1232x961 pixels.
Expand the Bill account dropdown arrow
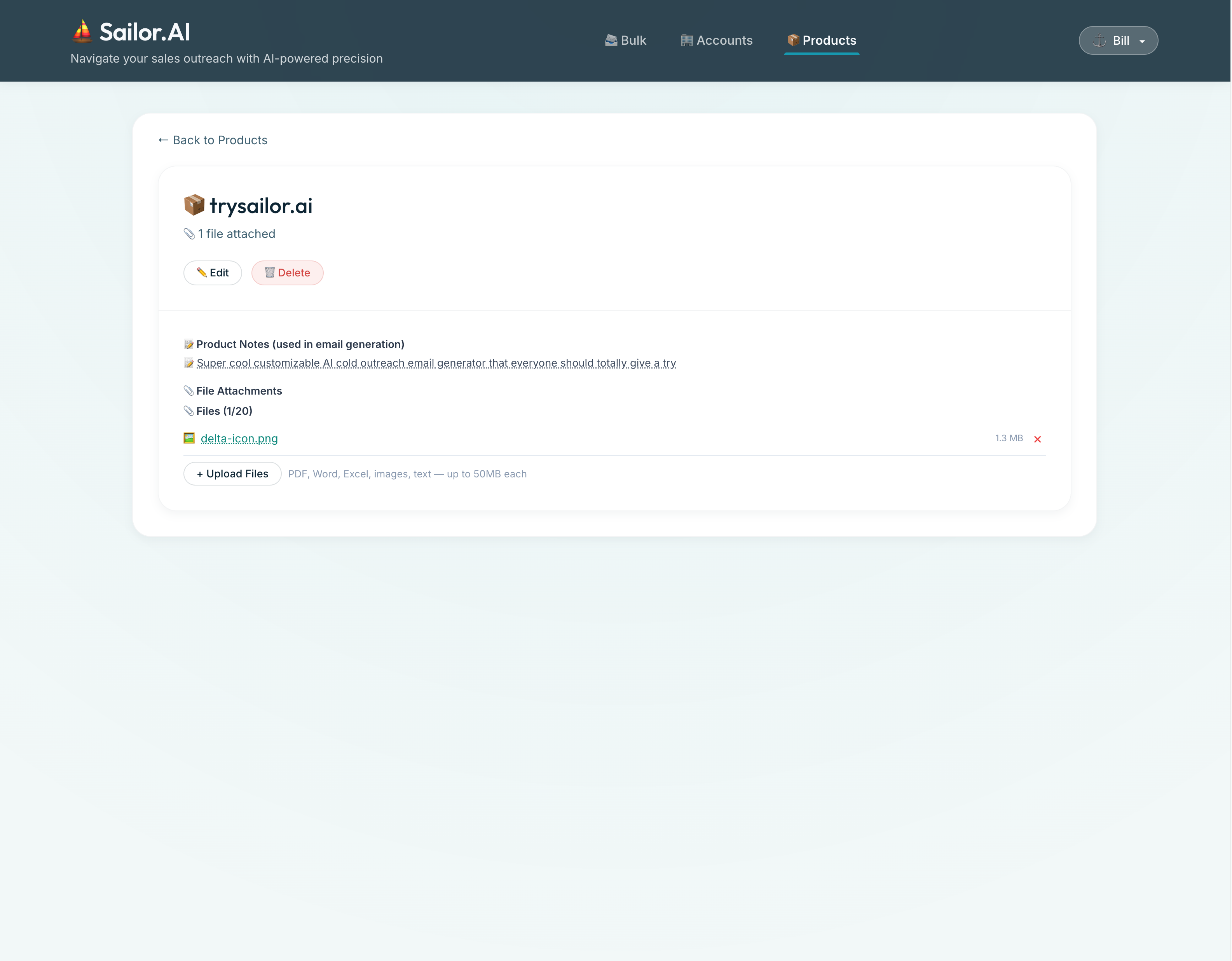click(1142, 41)
